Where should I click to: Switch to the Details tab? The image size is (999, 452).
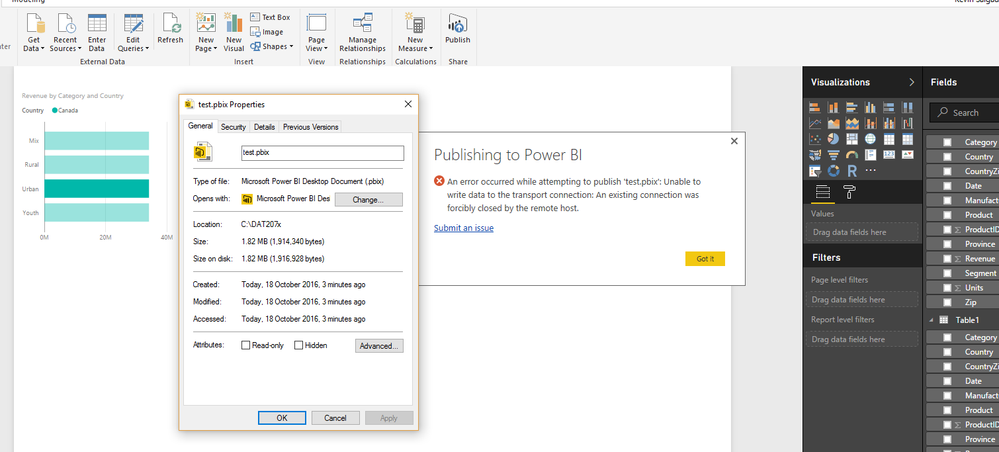click(264, 127)
